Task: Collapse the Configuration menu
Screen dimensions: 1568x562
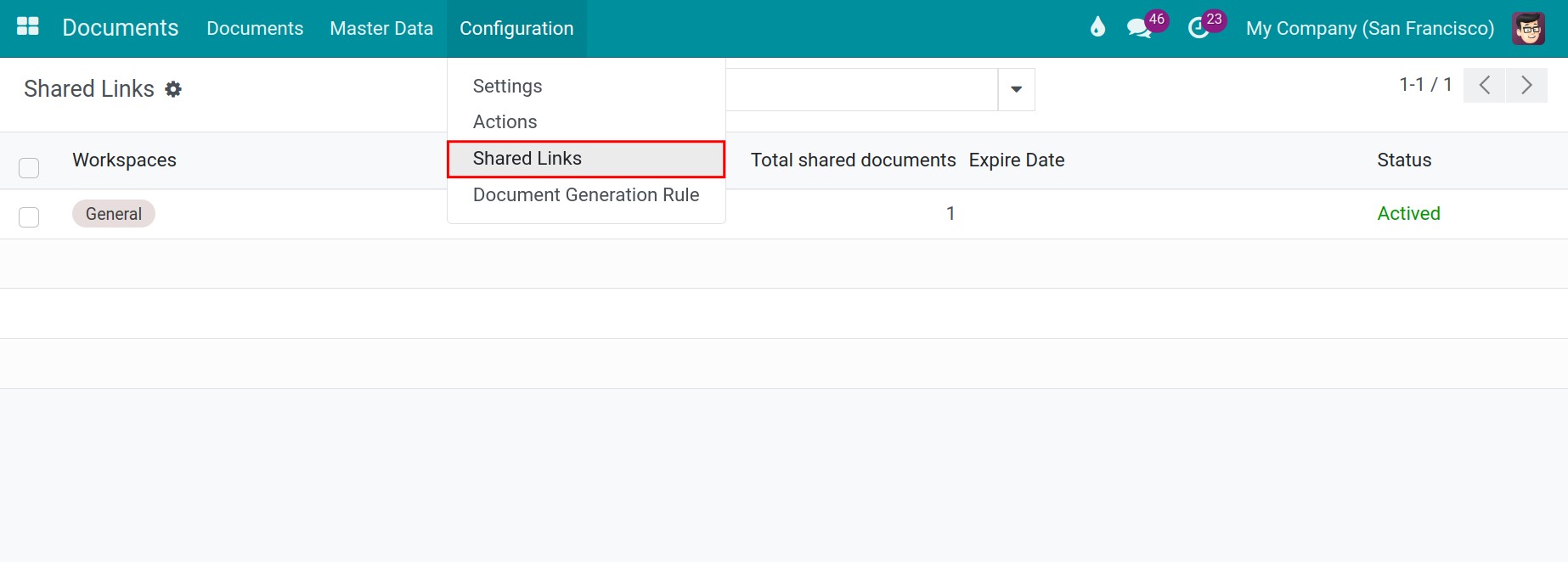Action: pos(516,28)
